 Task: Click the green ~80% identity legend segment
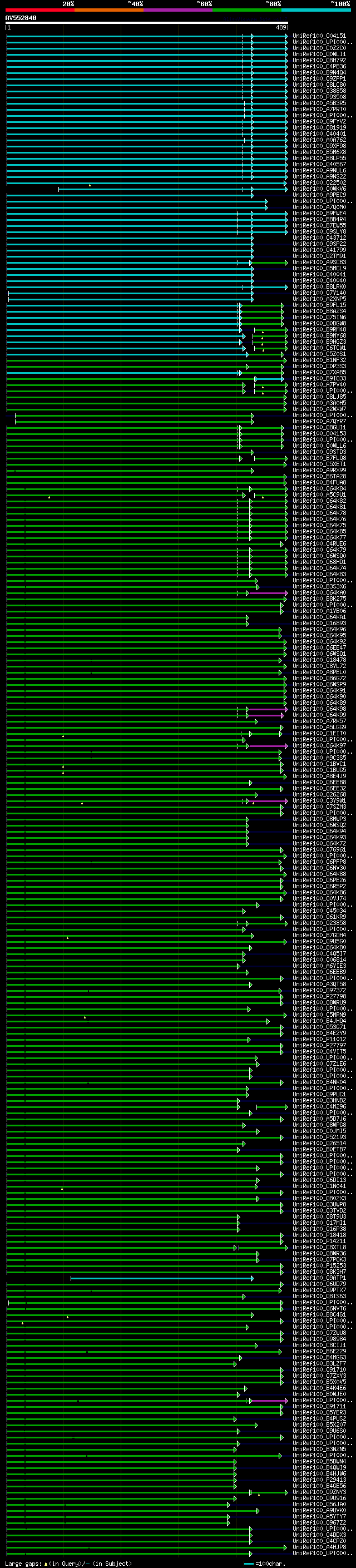point(247,11)
